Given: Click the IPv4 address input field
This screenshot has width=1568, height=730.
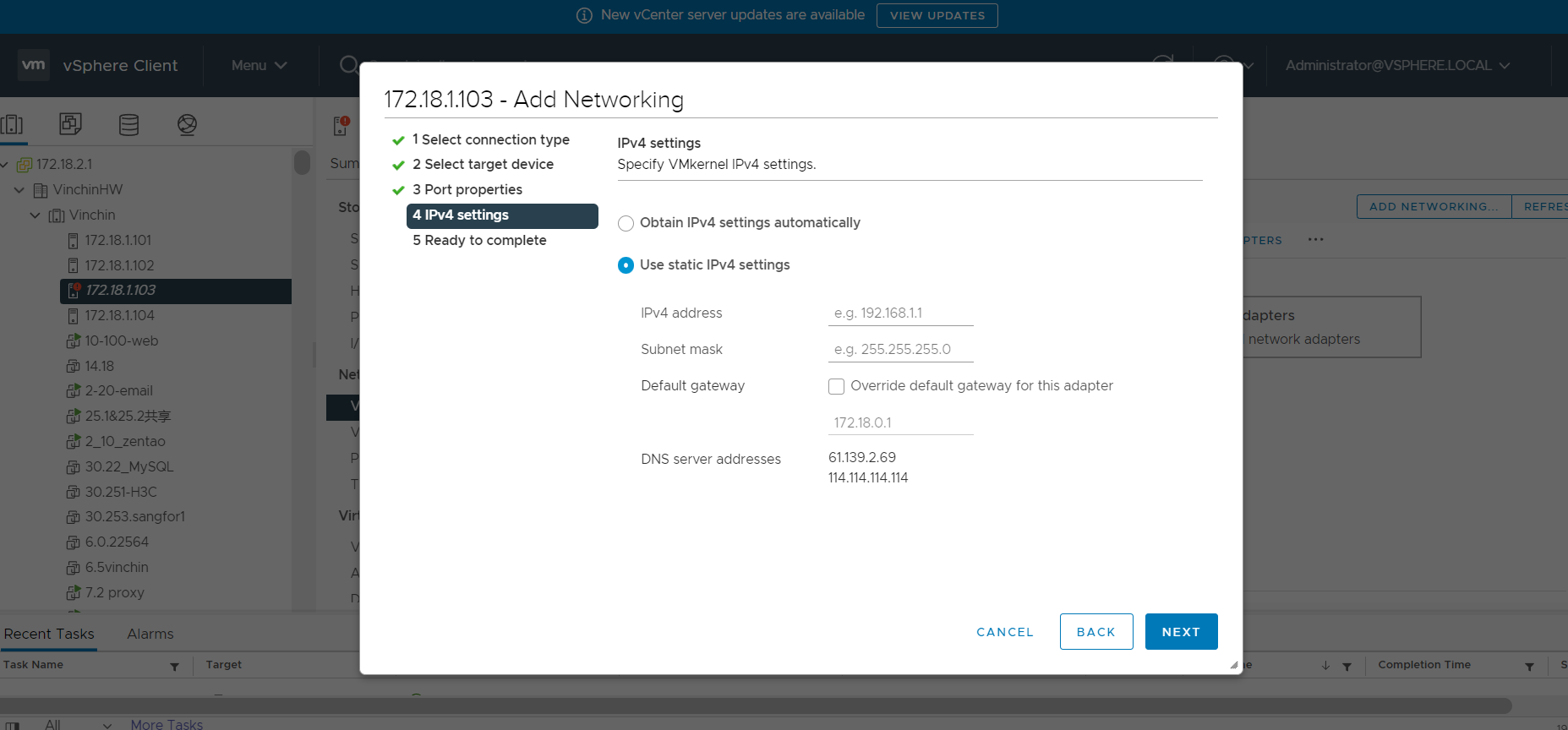Looking at the screenshot, I should click(900, 313).
